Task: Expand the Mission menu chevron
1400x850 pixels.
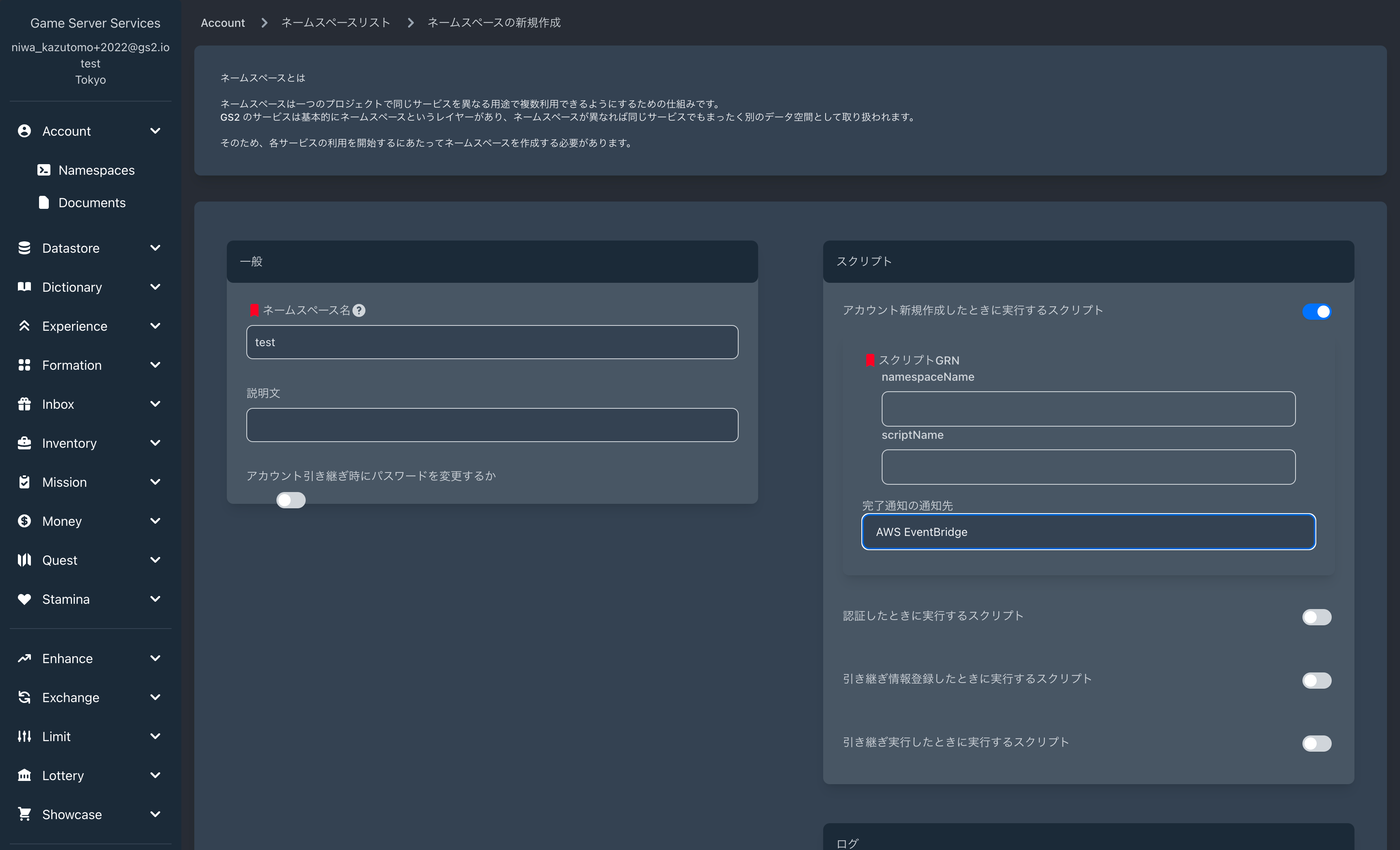Action: pyautogui.click(x=155, y=482)
